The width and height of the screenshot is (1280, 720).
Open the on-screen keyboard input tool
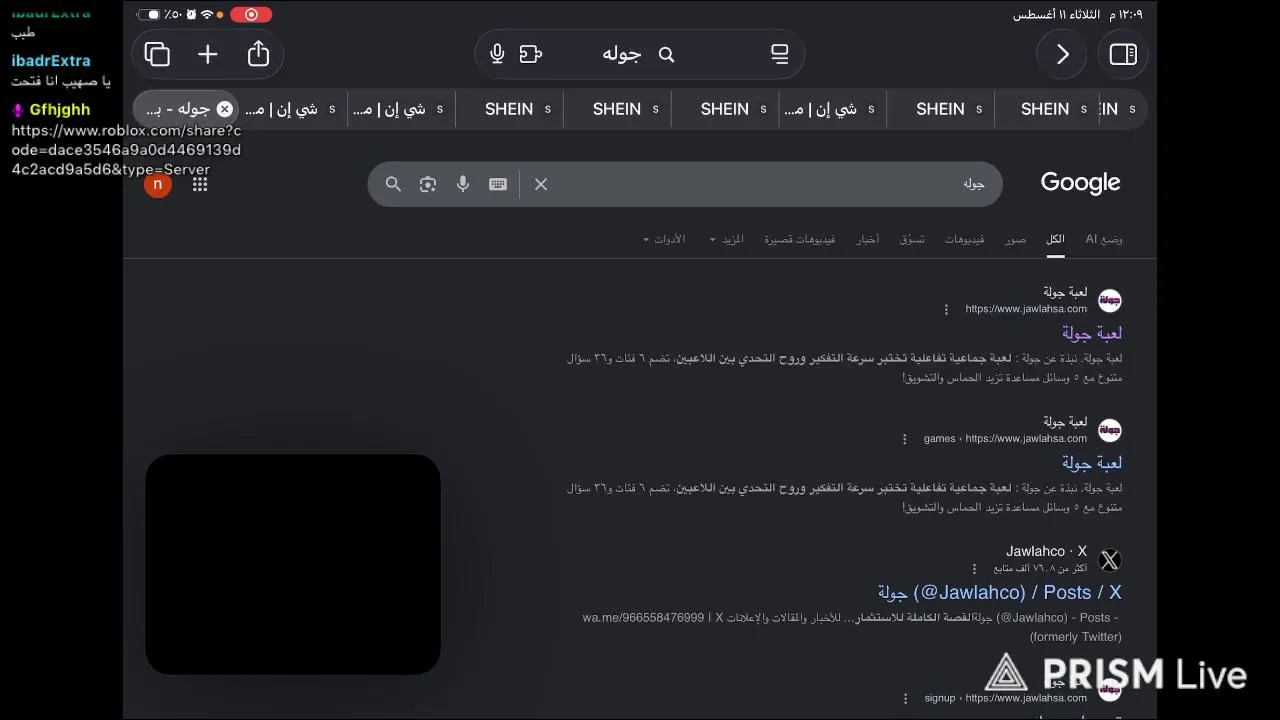pyautogui.click(x=498, y=184)
